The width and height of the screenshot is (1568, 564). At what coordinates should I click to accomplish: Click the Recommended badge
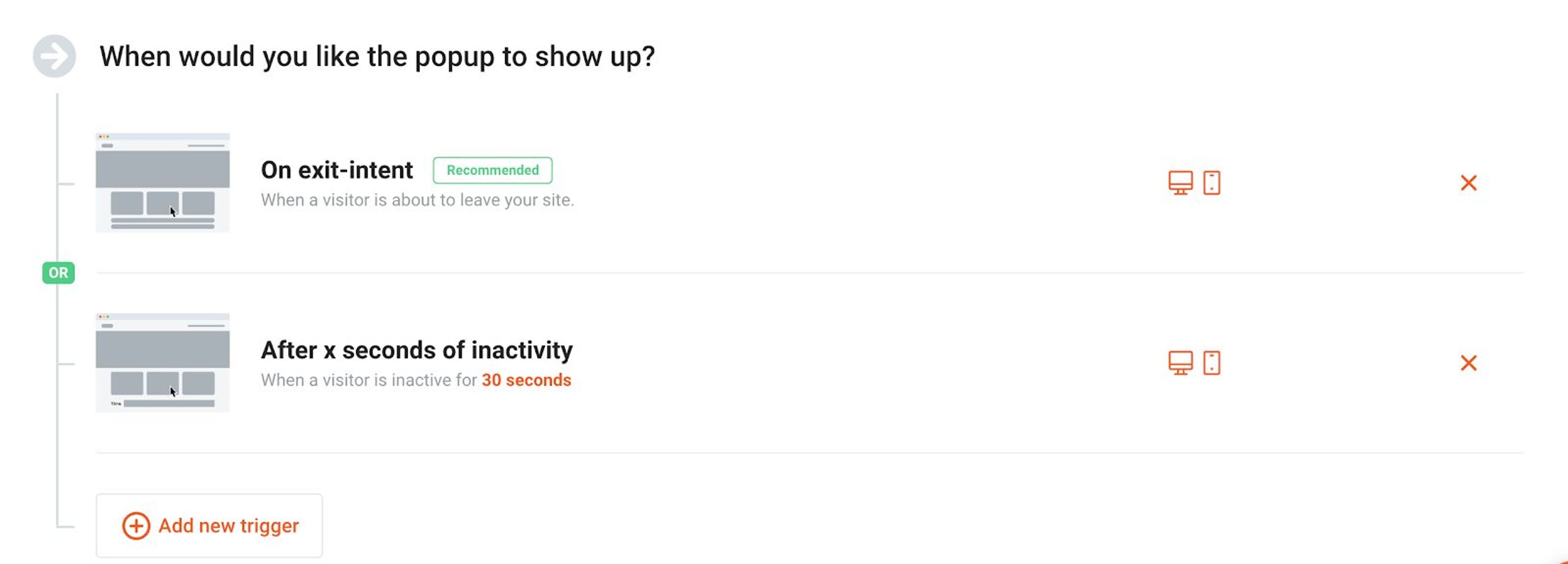pos(492,170)
